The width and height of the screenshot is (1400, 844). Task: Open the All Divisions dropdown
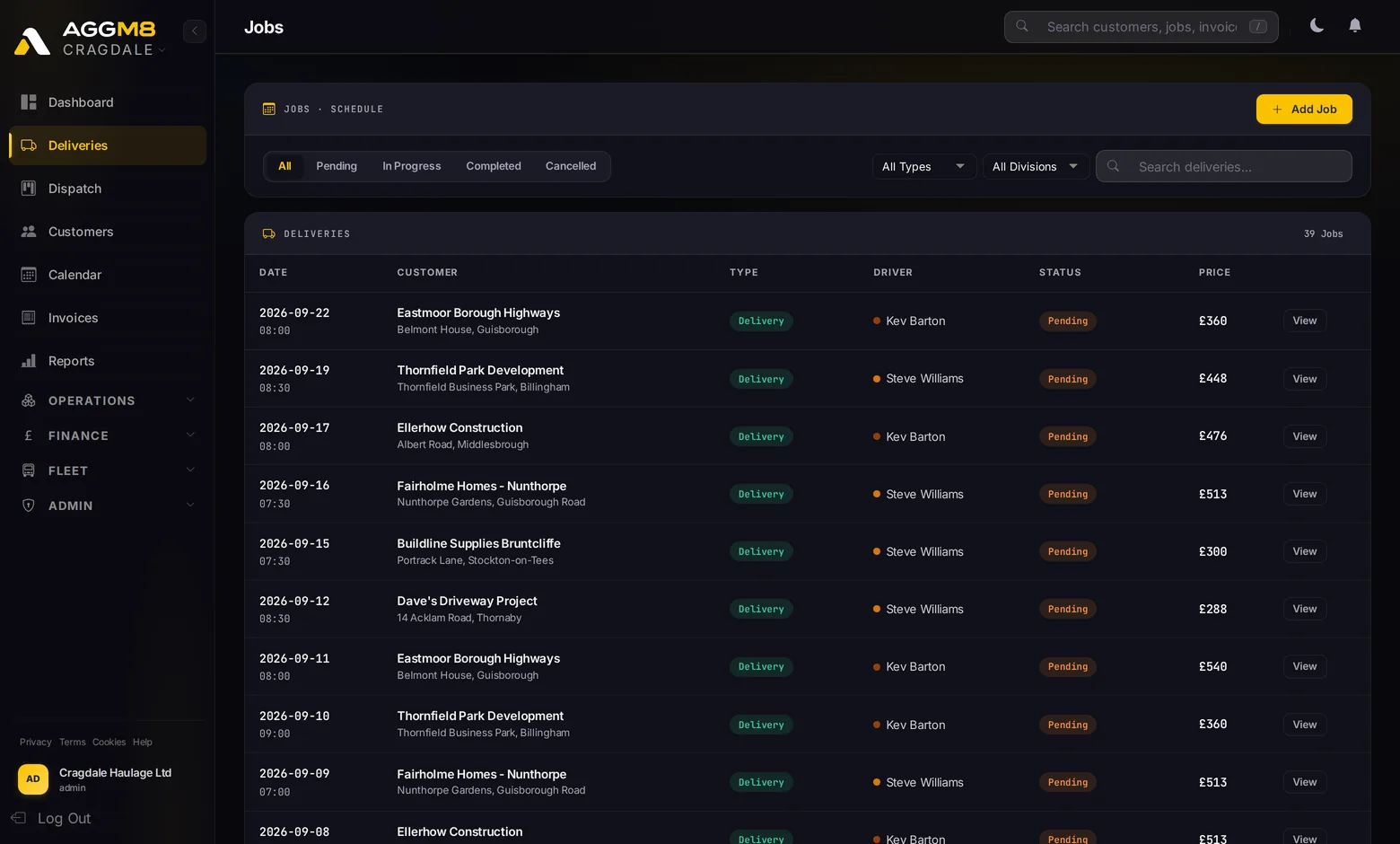point(1037,166)
